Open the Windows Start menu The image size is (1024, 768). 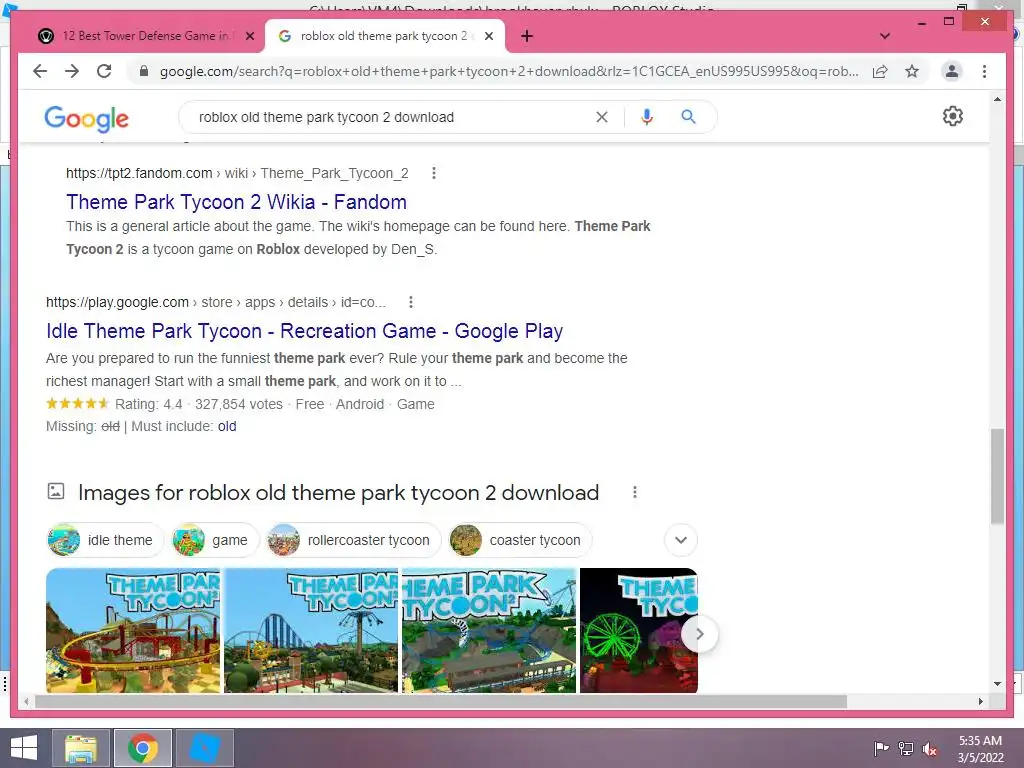tap(24, 748)
